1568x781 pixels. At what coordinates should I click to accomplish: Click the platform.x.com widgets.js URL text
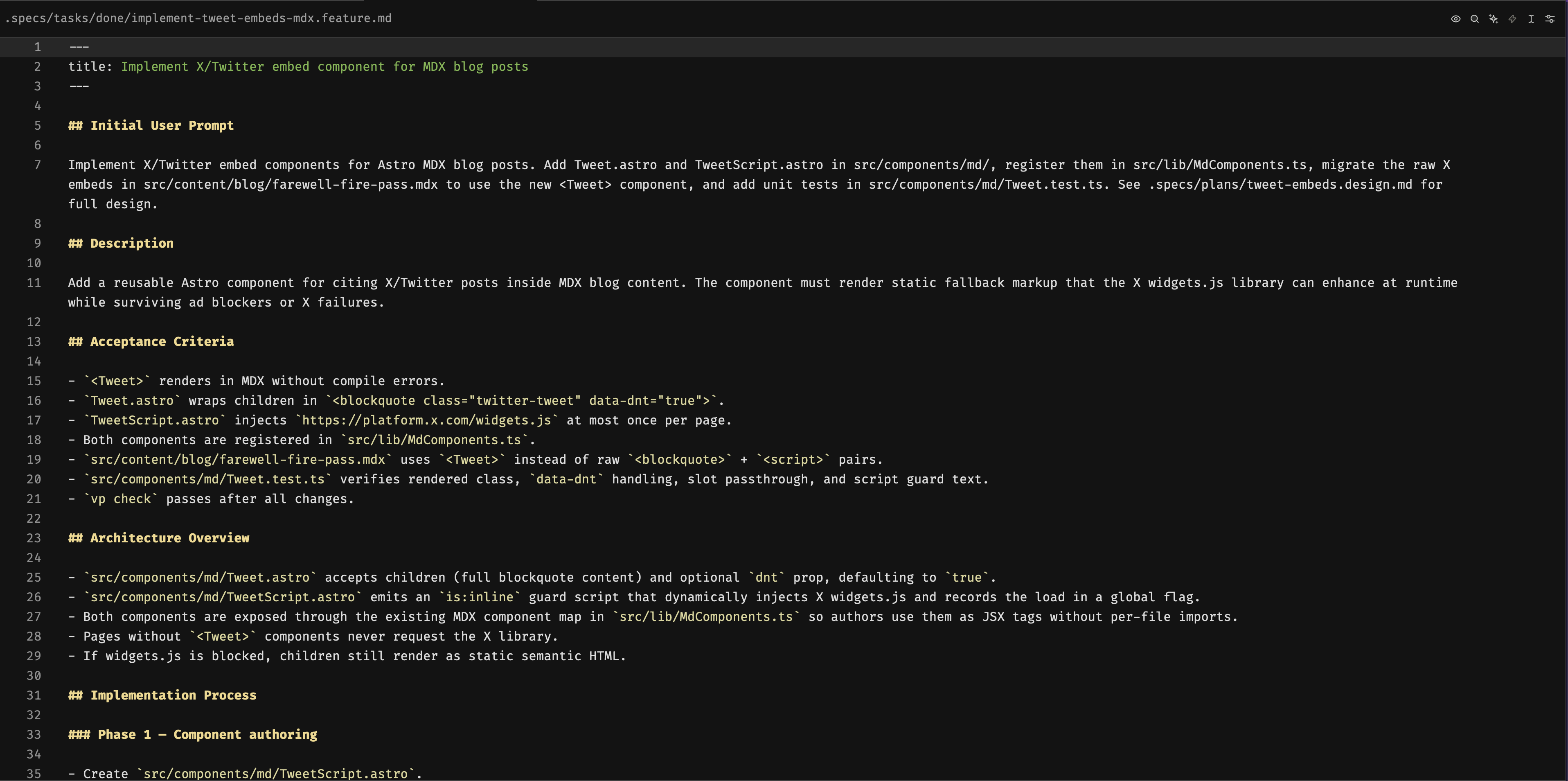point(427,421)
